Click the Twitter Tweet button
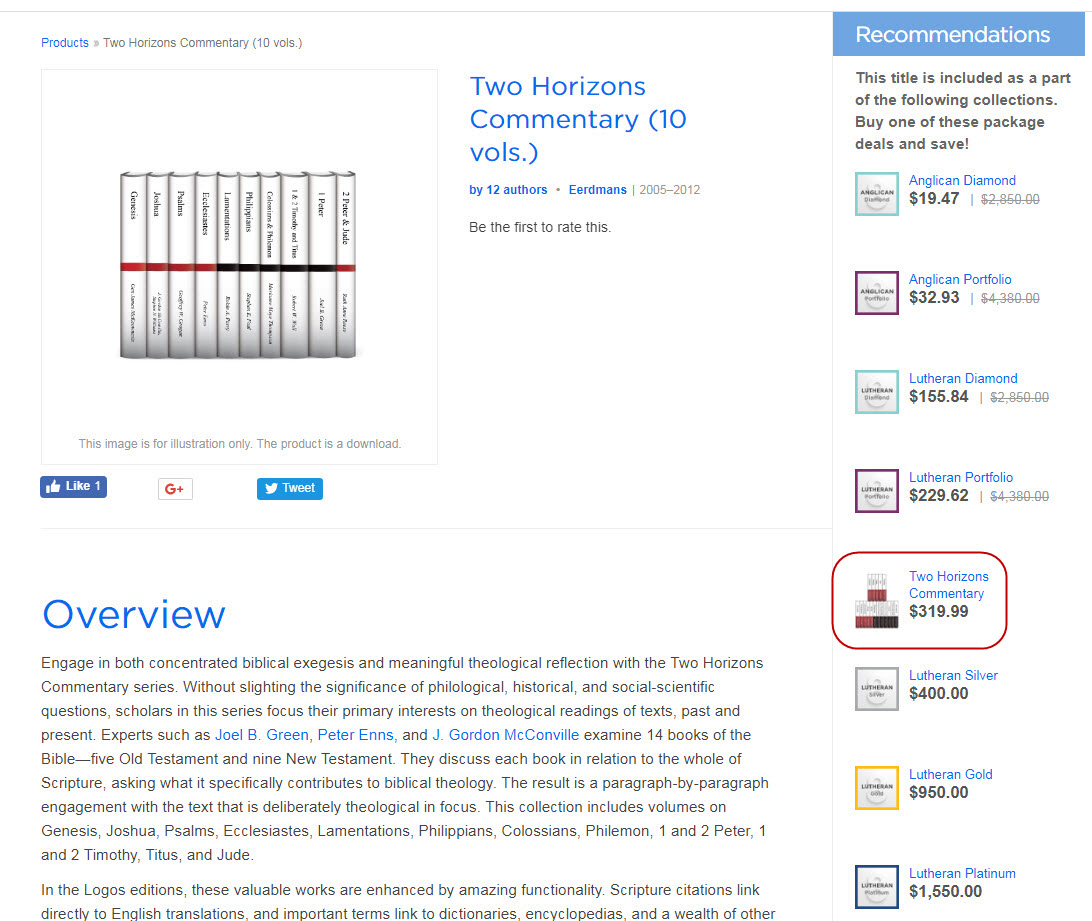This screenshot has width=1092, height=921. pyautogui.click(x=290, y=488)
